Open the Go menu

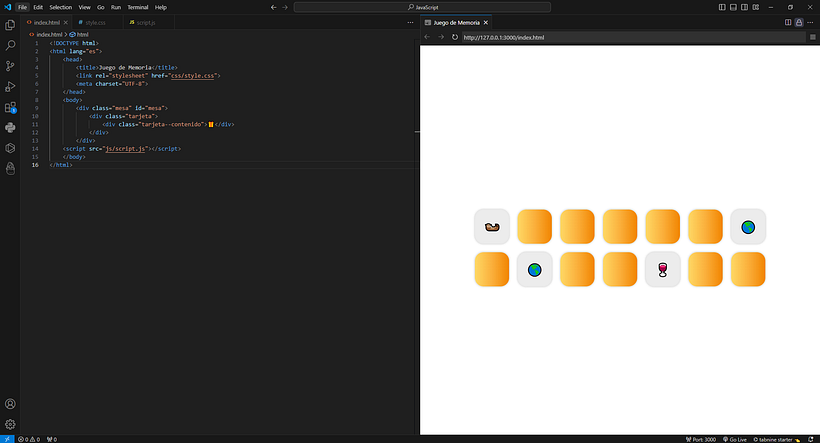coord(100,7)
